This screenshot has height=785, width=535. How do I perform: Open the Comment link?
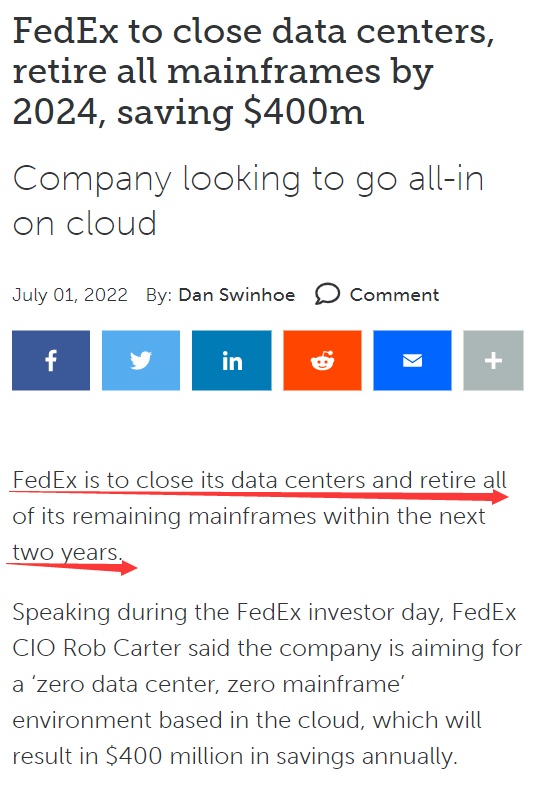pos(394,295)
